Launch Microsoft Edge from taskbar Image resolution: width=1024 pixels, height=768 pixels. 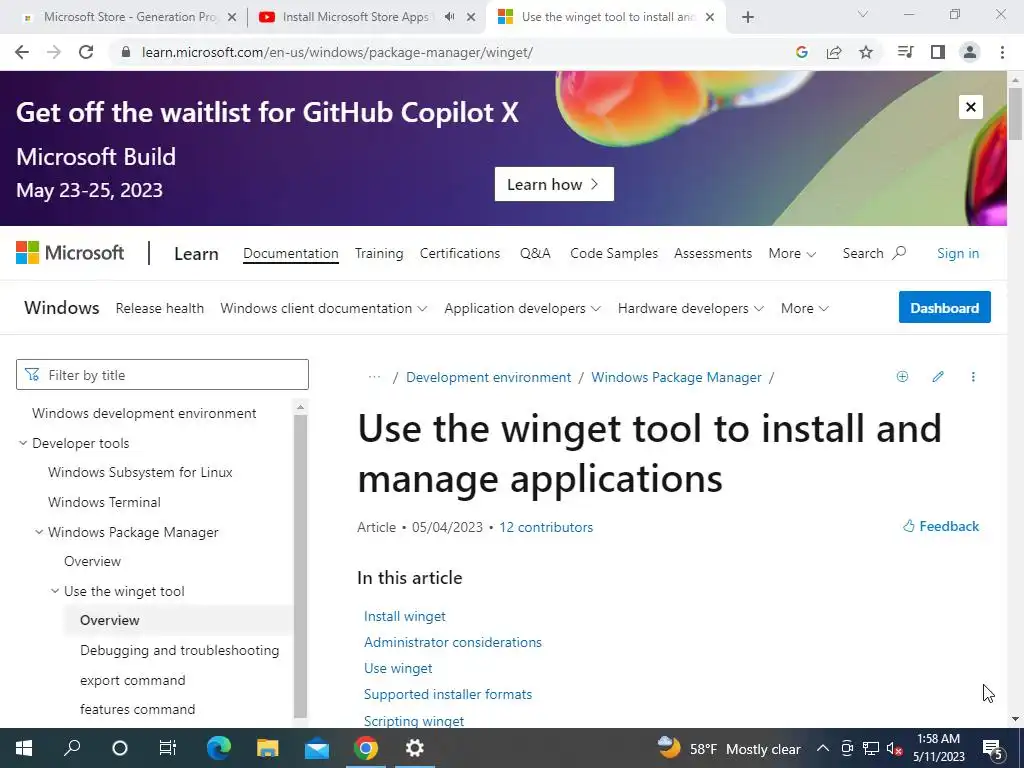pos(219,748)
